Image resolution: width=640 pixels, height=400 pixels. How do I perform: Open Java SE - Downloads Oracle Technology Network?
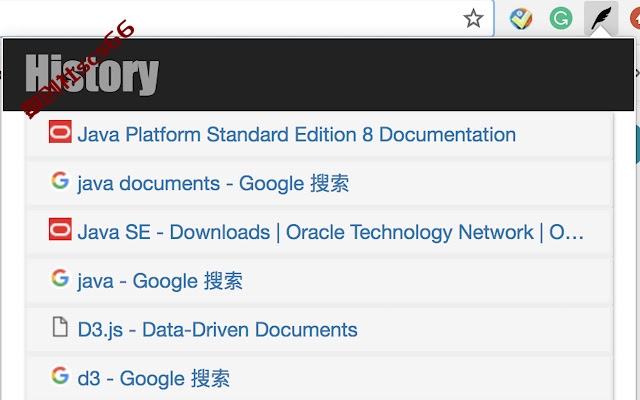(x=331, y=232)
